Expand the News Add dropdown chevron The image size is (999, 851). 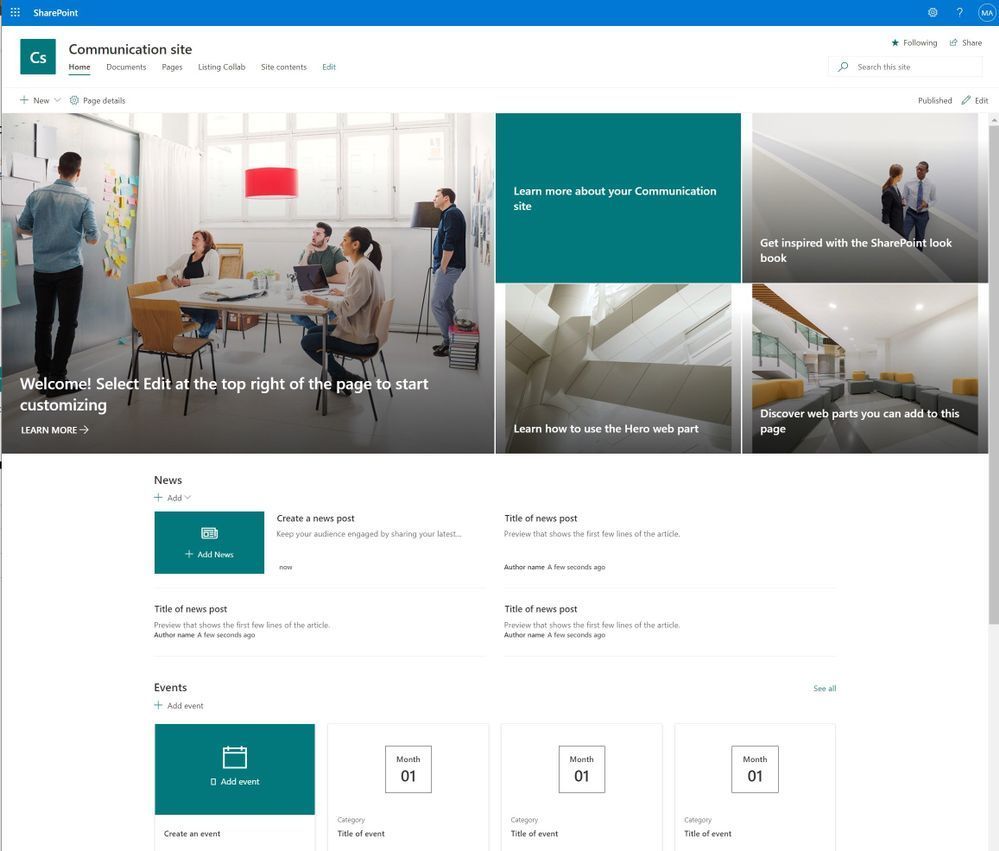pyautogui.click(x=187, y=497)
